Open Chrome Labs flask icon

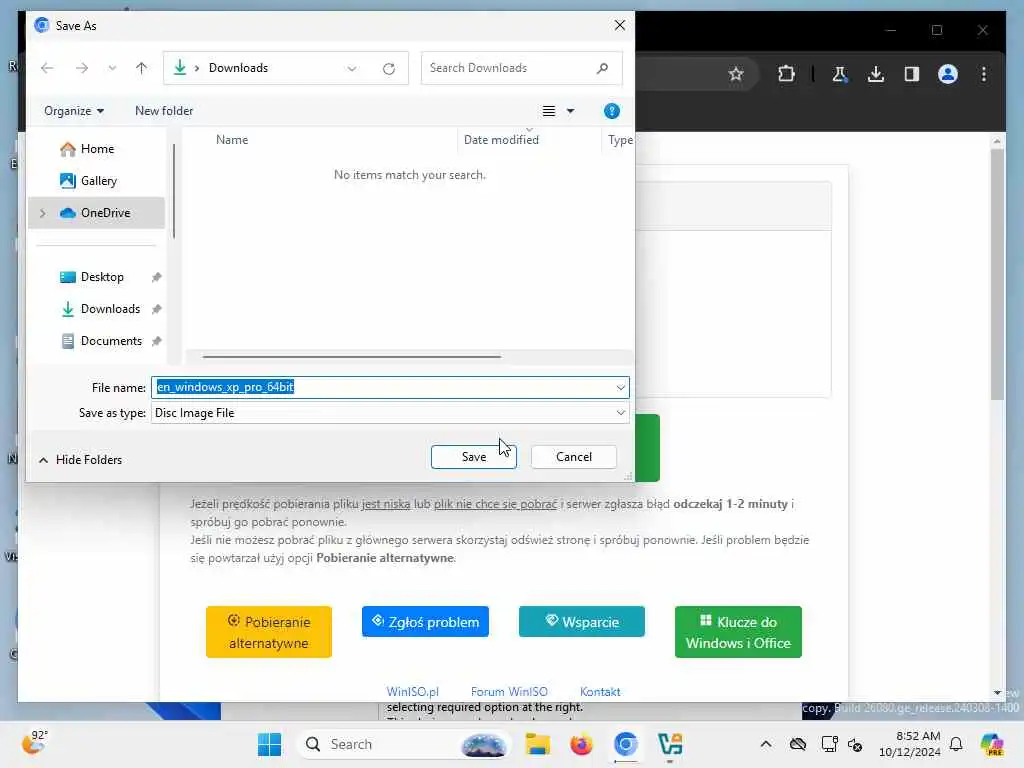pyautogui.click(x=840, y=74)
